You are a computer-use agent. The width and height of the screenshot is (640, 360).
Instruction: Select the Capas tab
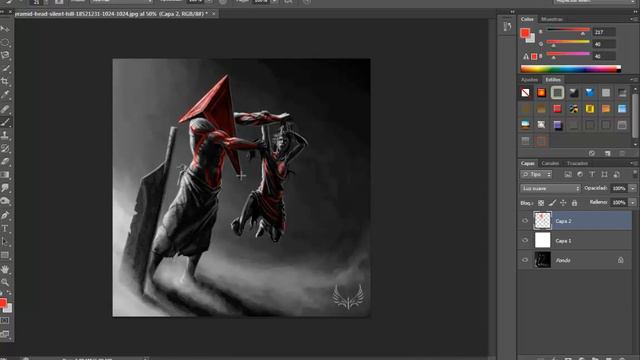pos(527,163)
